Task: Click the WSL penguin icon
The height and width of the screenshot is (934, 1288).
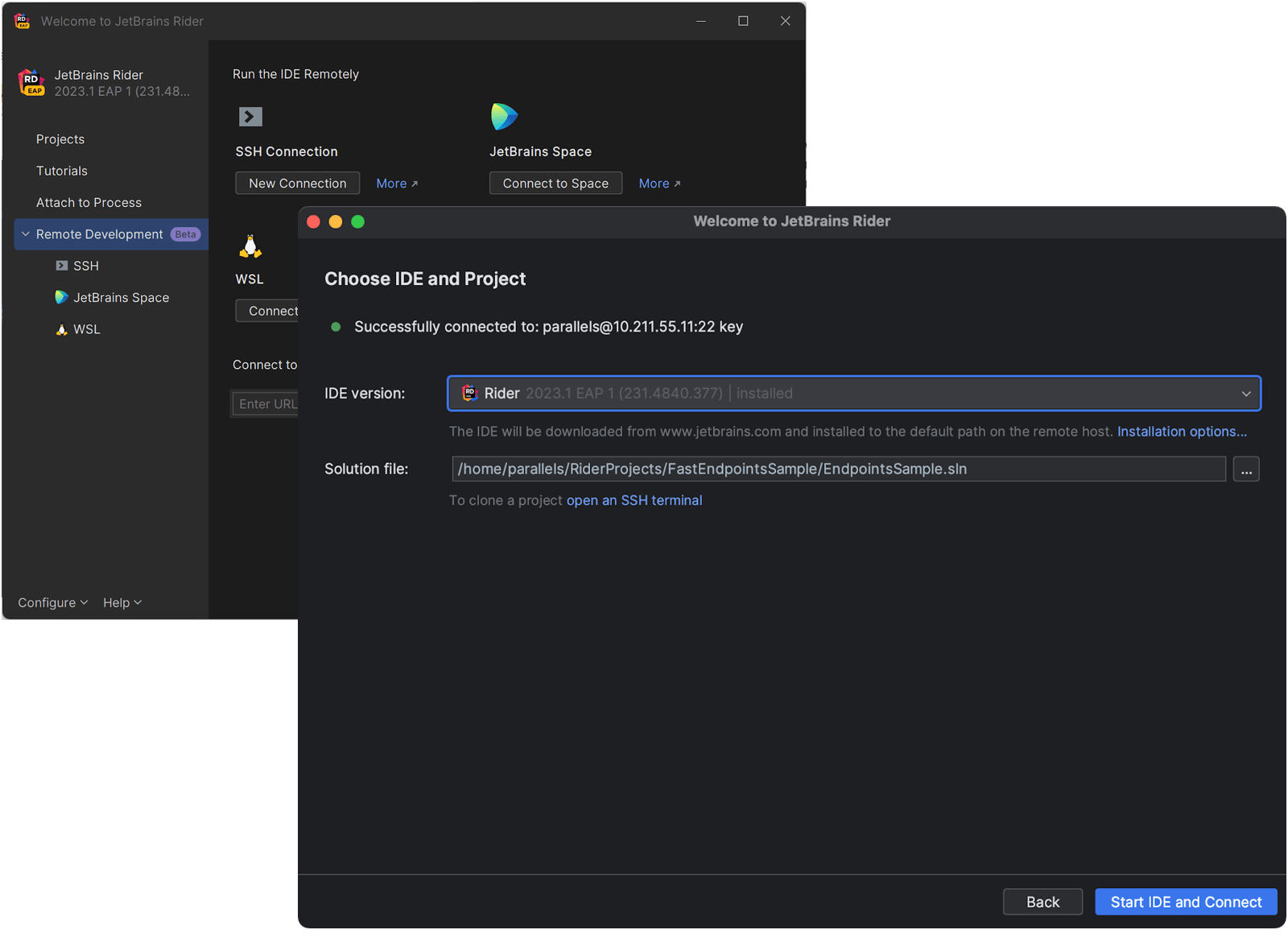Action: point(250,246)
